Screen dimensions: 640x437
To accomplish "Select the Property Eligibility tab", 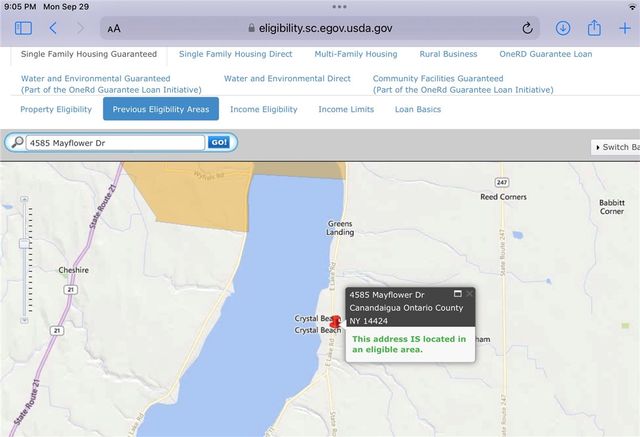I will pos(56,109).
